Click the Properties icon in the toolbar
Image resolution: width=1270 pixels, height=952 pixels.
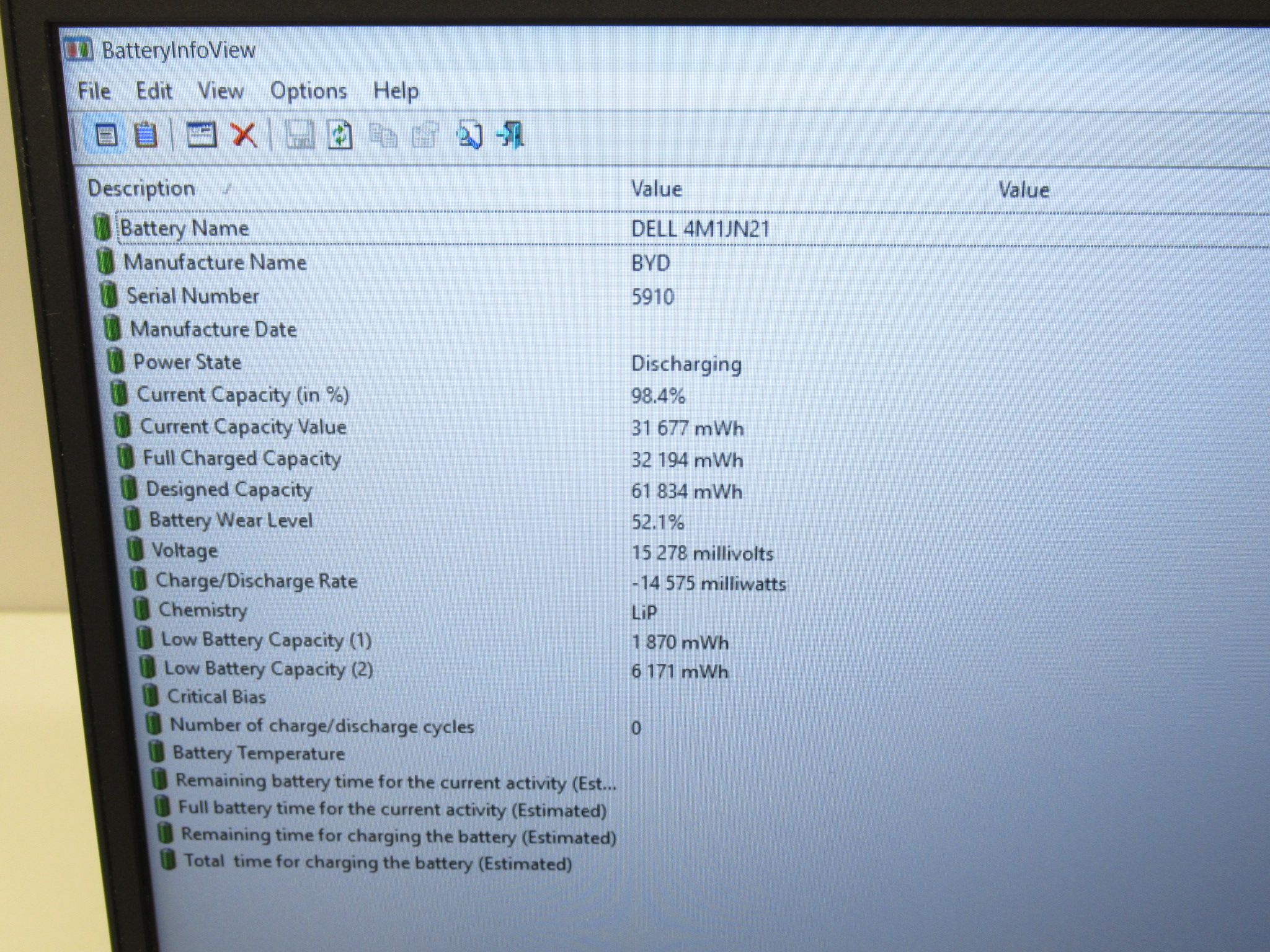(425, 135)
